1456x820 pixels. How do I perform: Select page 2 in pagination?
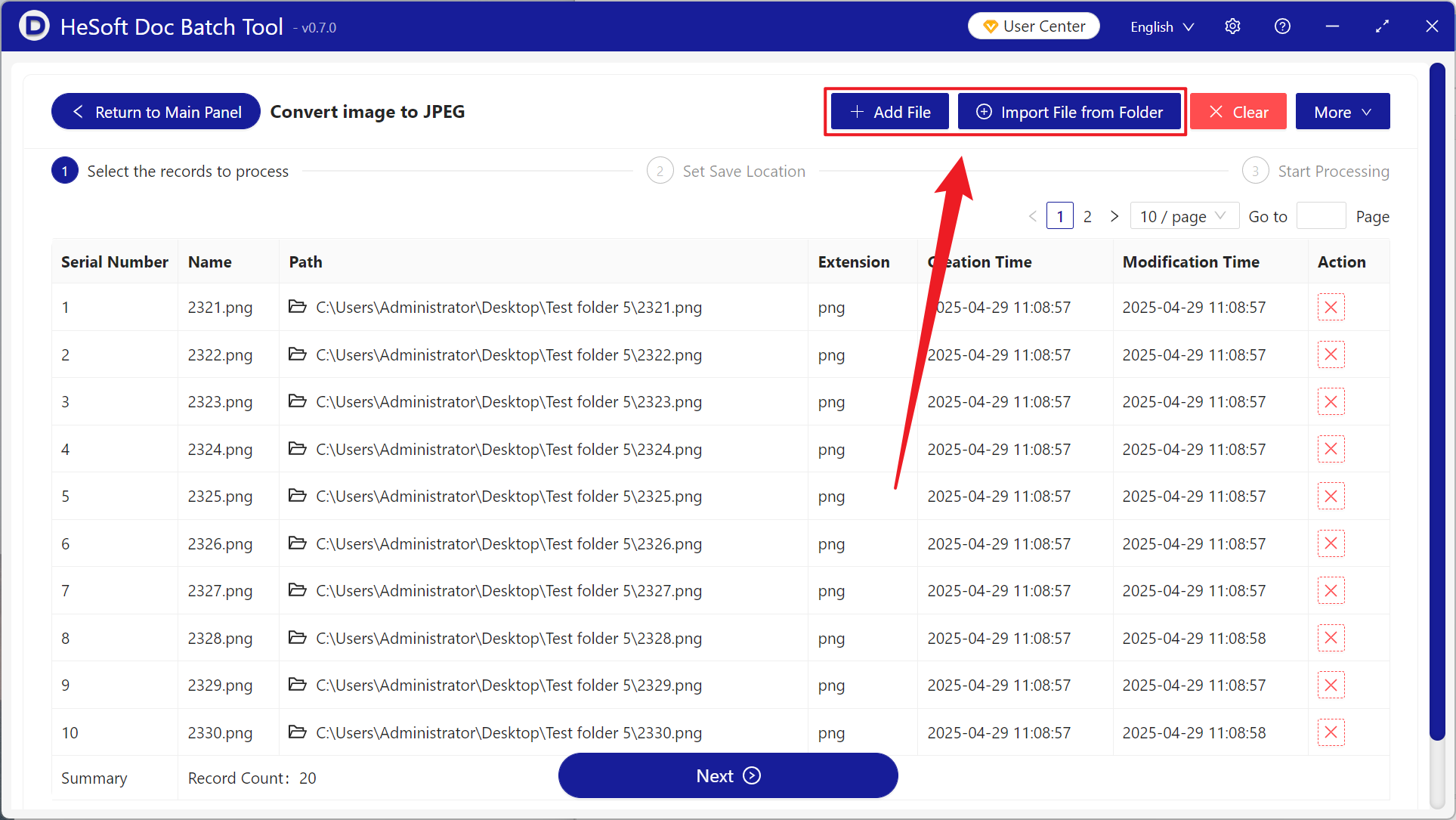tap(1087, 216)
